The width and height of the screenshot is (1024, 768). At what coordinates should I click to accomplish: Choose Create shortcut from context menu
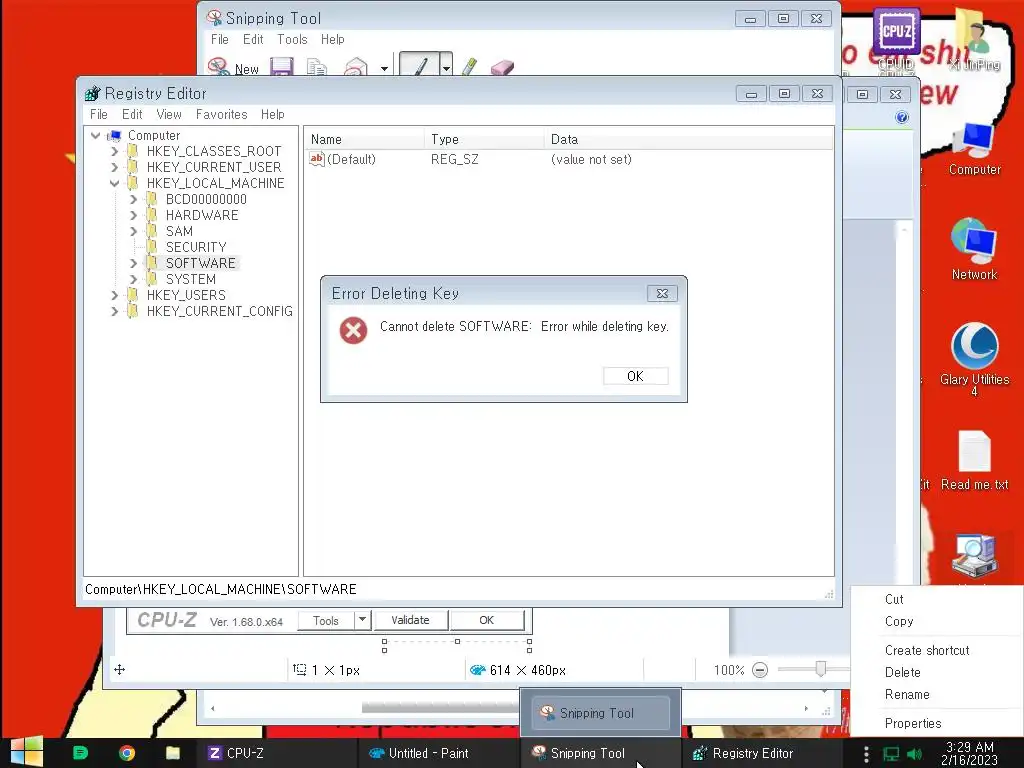tap(927, 650)
